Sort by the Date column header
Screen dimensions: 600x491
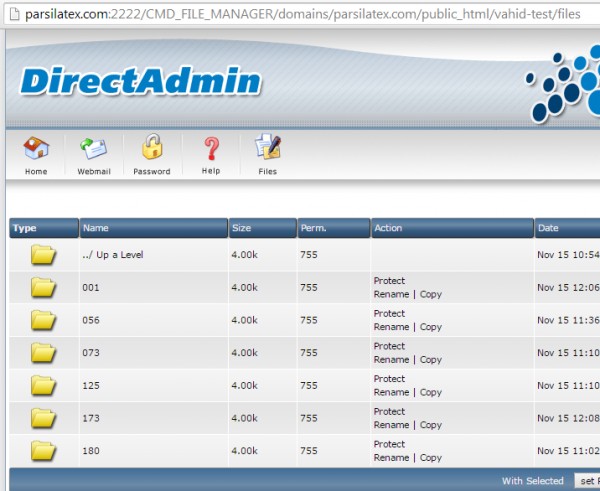[x=548, y=228]
